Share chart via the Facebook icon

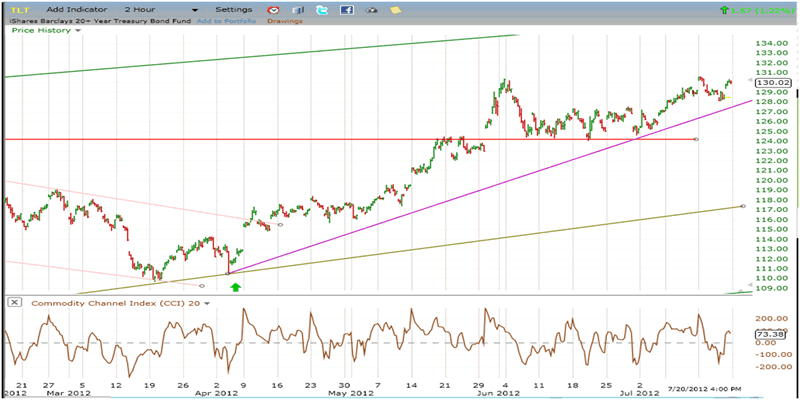[x=346, y=9]
